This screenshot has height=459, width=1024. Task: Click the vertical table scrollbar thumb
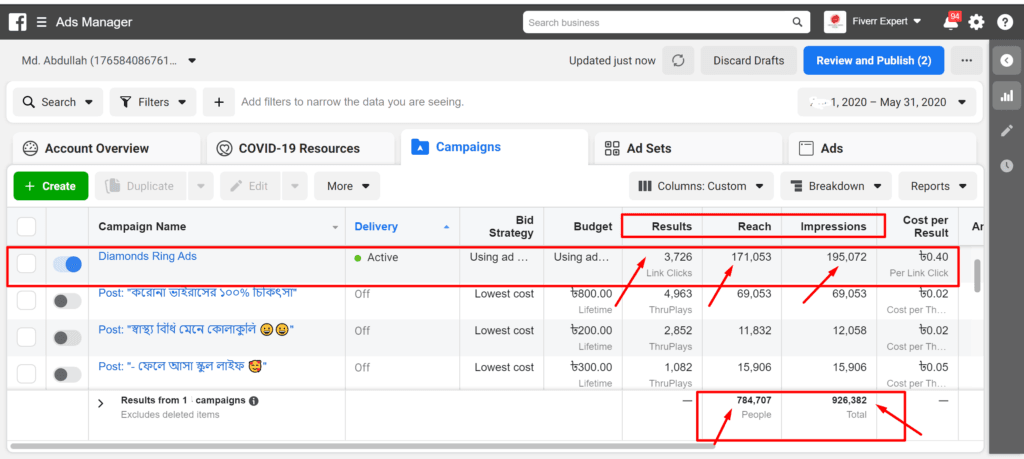[978, 276]
